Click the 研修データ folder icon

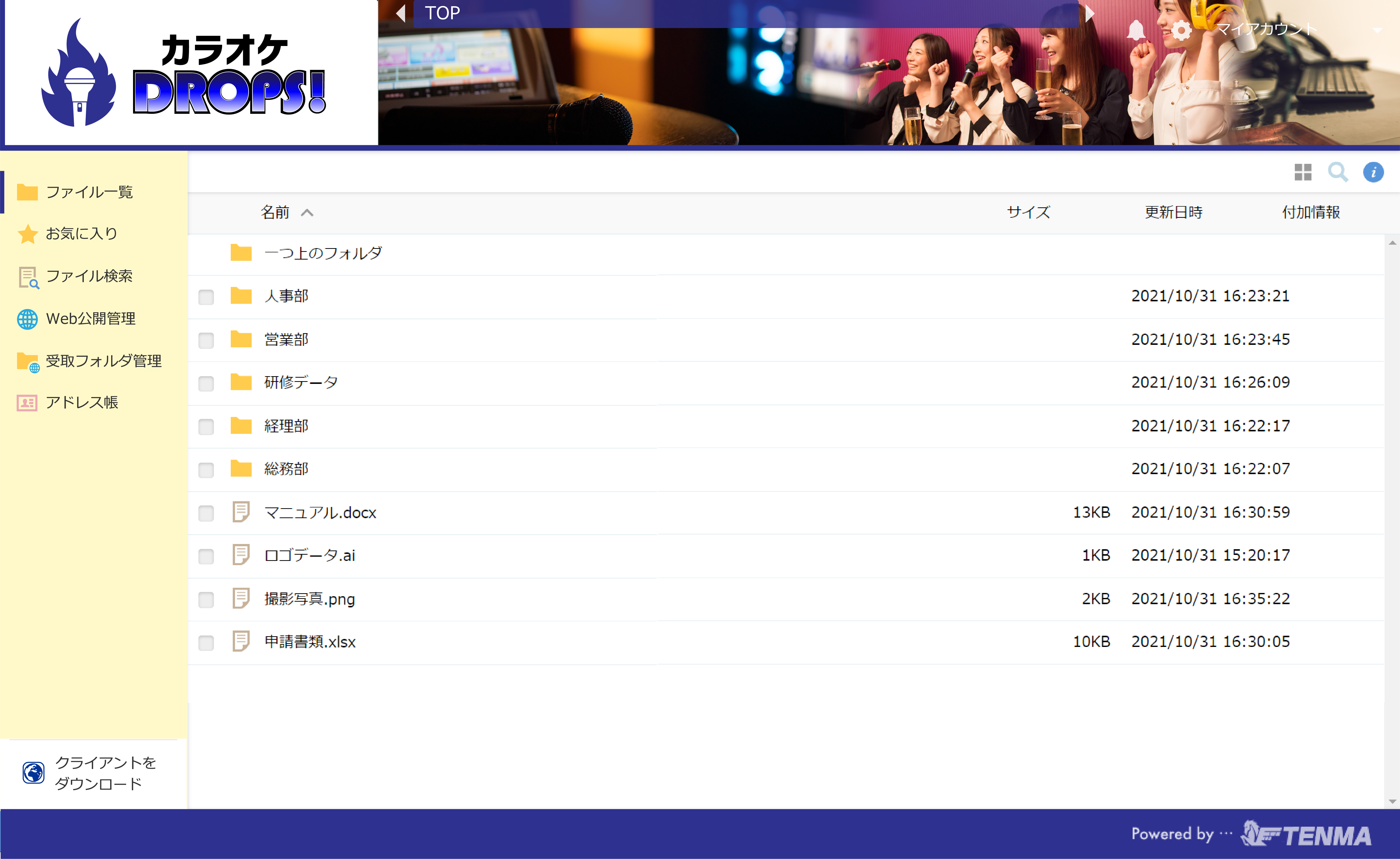click(x=241, y=382)
